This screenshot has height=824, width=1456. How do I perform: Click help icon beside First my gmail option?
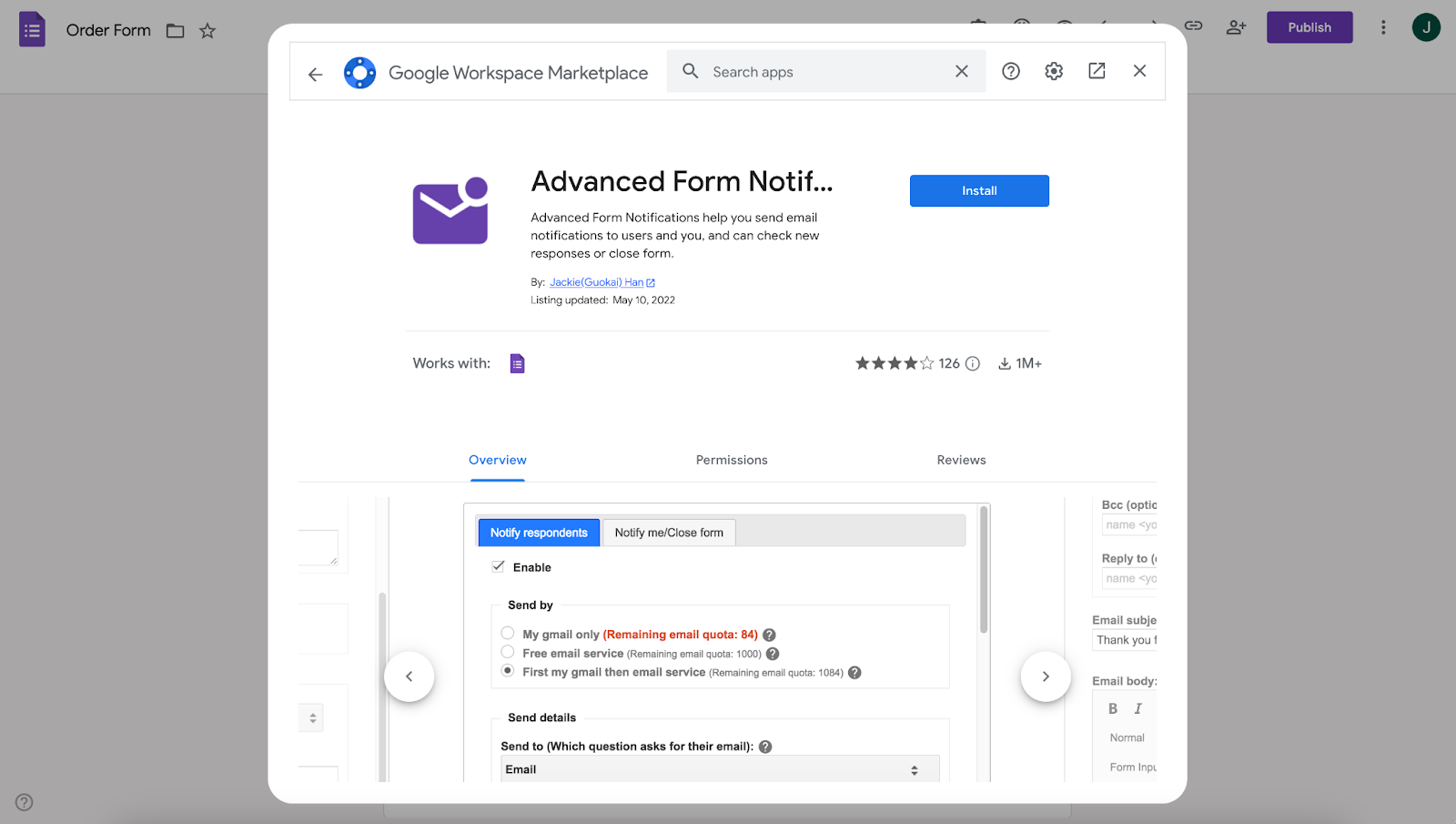pyautogui.click(x=854, y=673)
